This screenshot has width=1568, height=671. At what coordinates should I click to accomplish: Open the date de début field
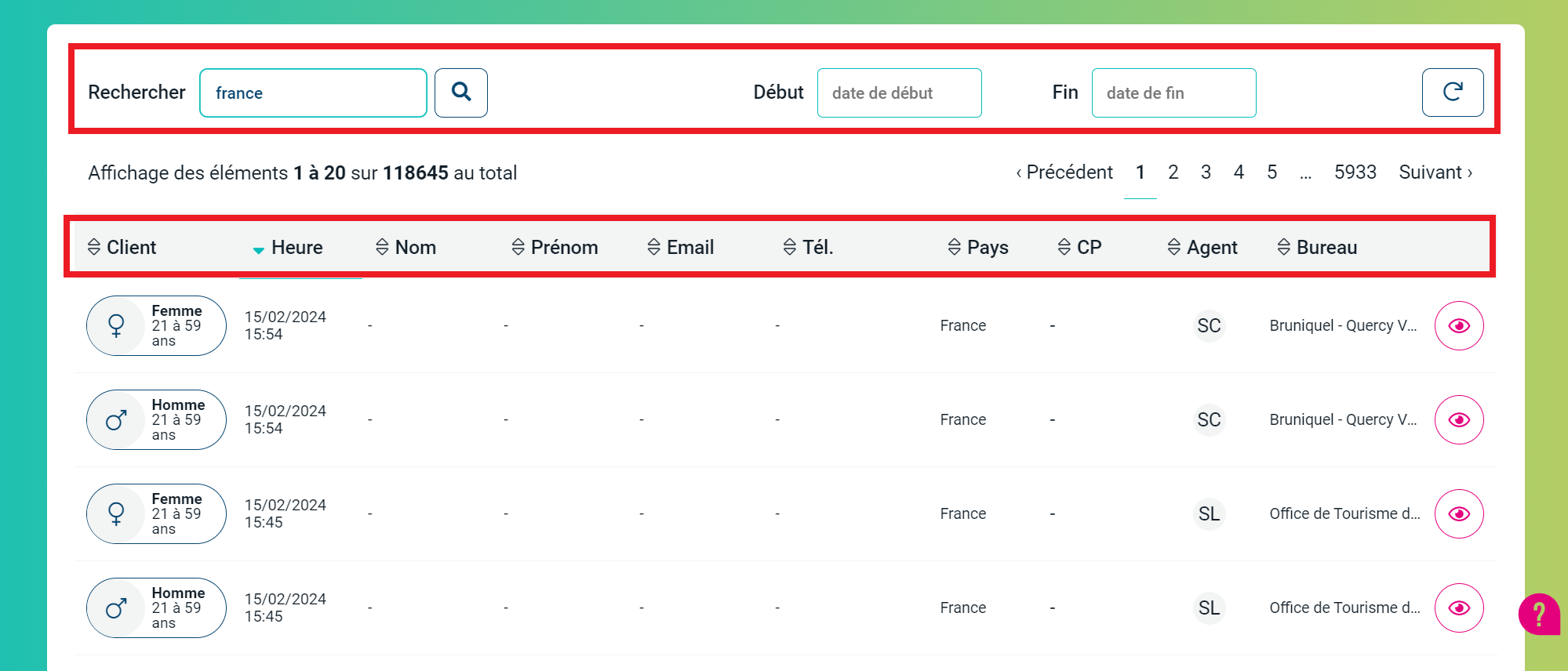899,92
